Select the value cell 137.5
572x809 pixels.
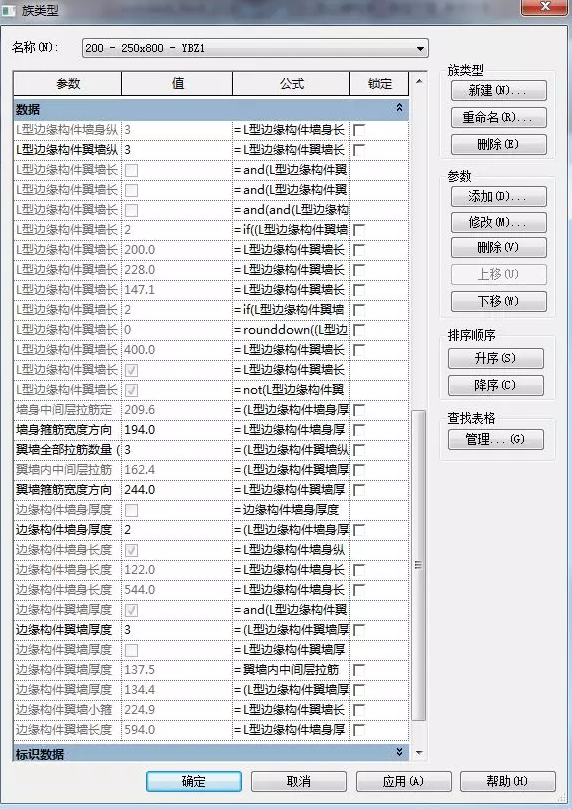pyautogui.click(x=177, y=670)
